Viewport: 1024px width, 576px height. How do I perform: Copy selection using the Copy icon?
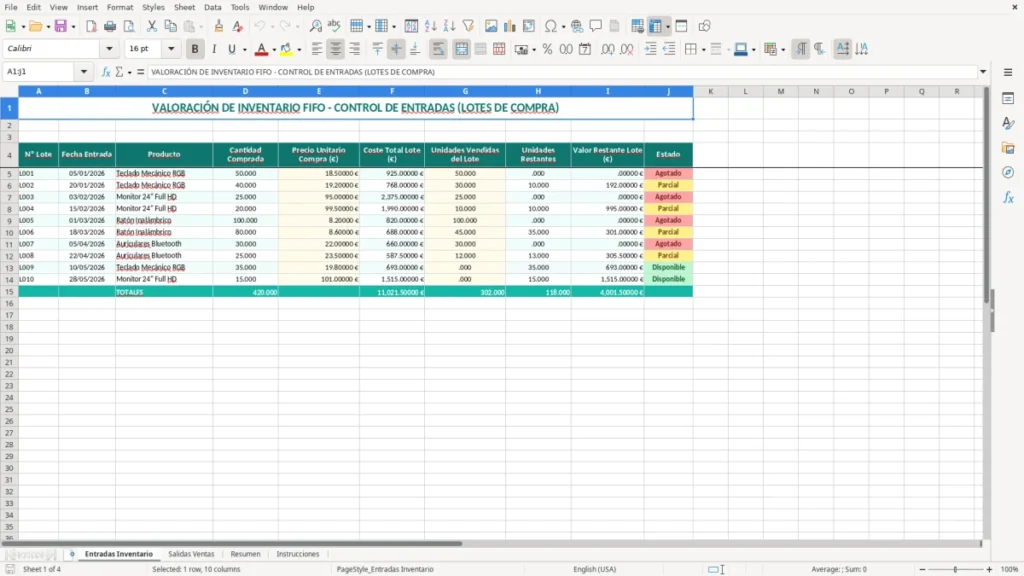coord(170,26)
